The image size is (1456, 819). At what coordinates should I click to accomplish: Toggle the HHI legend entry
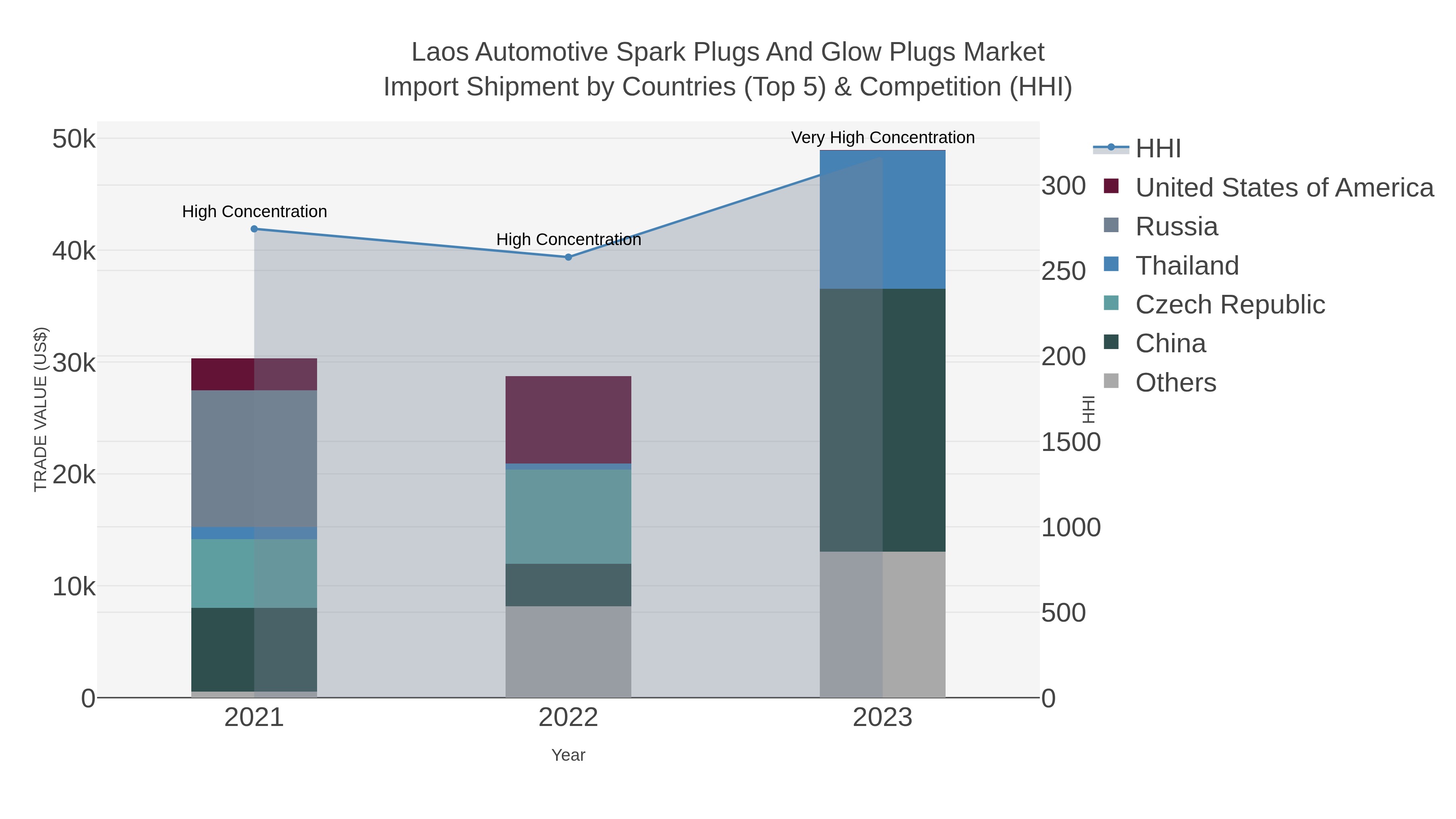pos(1136,148)
